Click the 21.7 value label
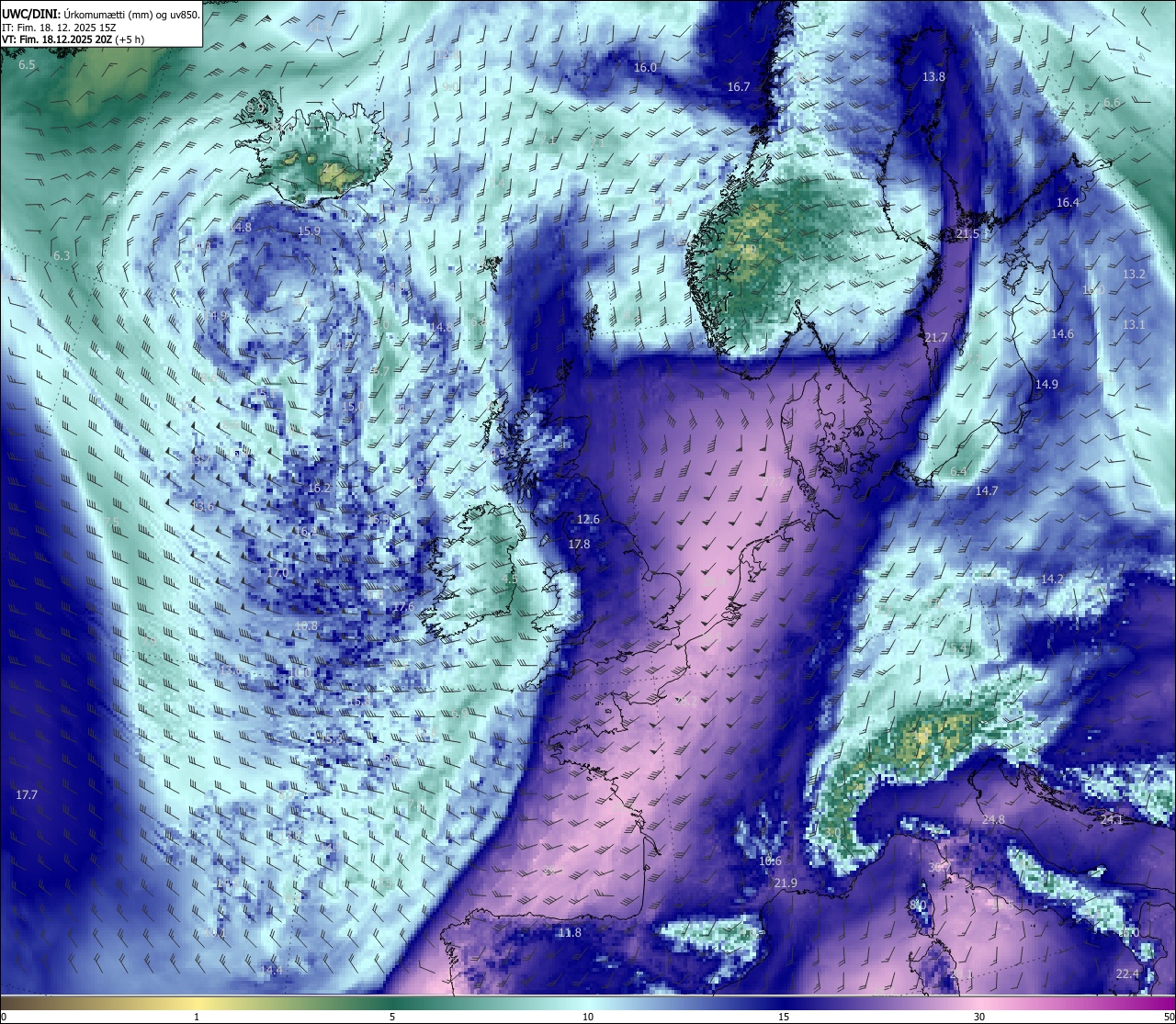The height and width of the screenshot is (1024, 1176). (935, 338)
